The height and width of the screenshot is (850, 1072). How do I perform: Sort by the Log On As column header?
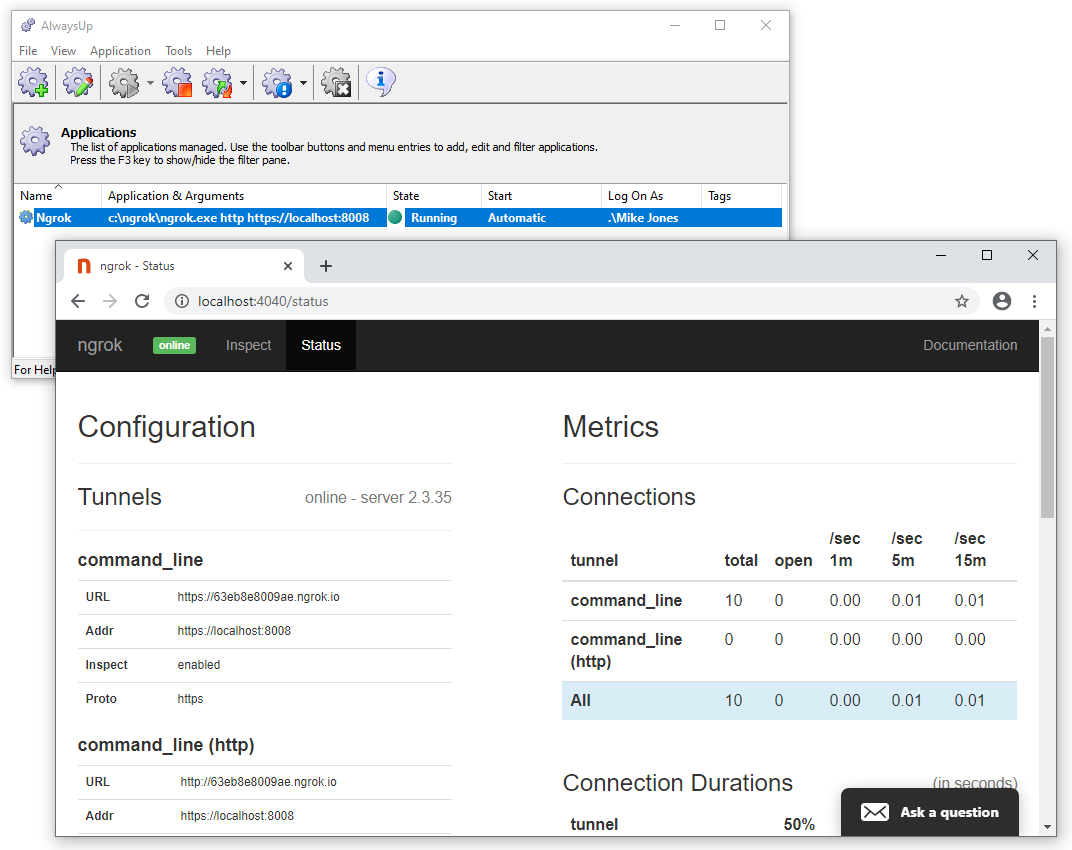[651, 196]
